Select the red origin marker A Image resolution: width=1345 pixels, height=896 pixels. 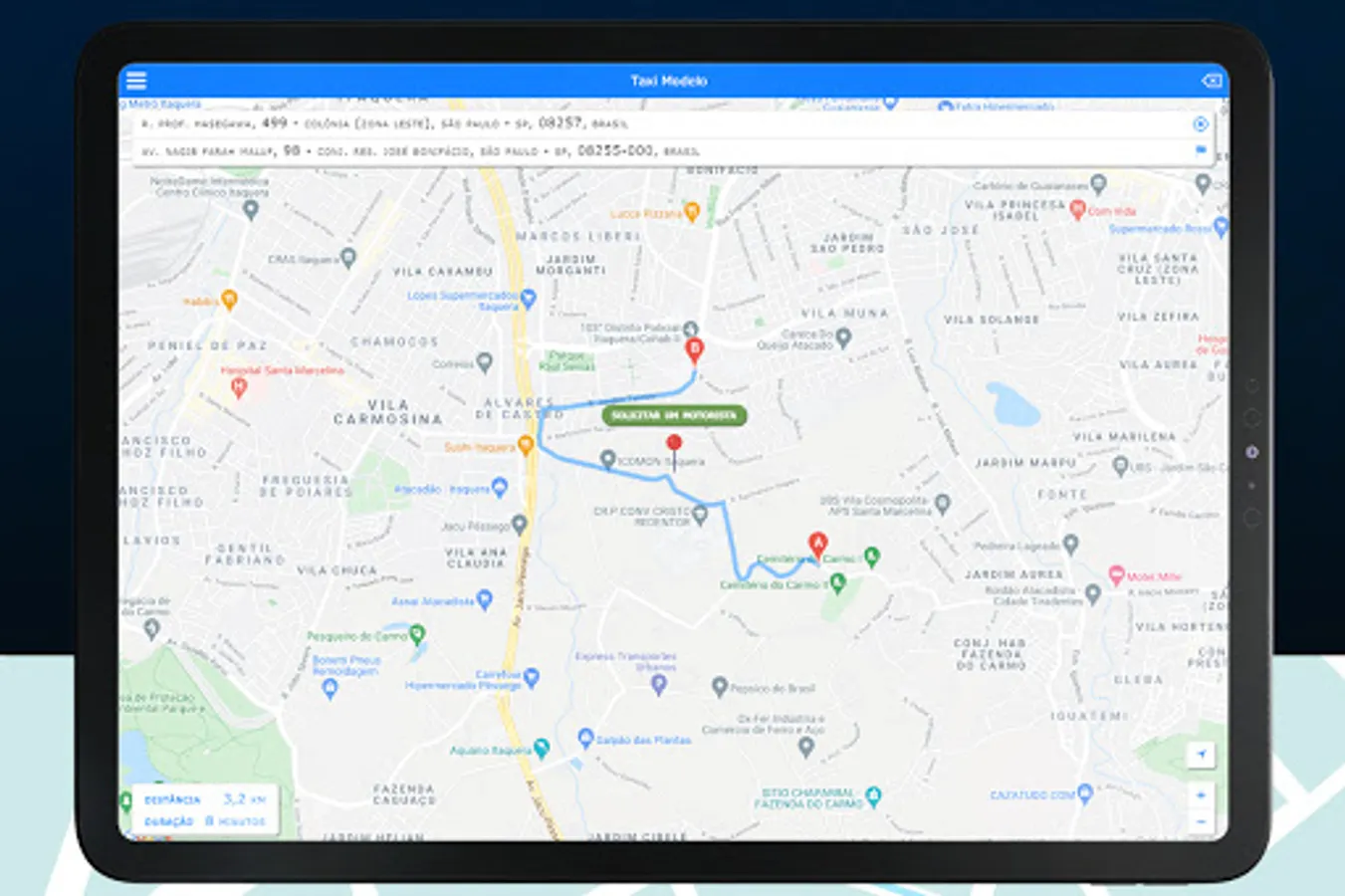(x=817, y=544)
